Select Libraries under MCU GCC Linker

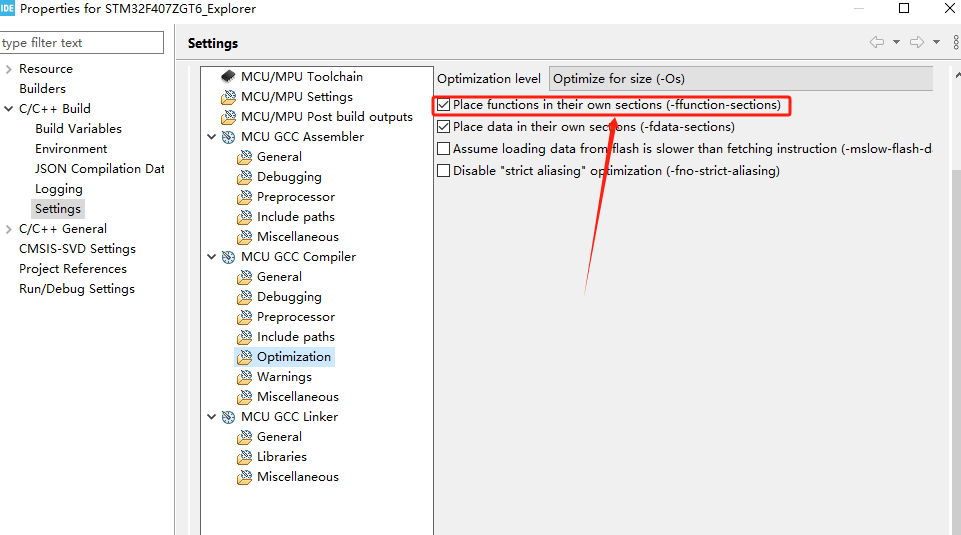click(x=282, y=457)
